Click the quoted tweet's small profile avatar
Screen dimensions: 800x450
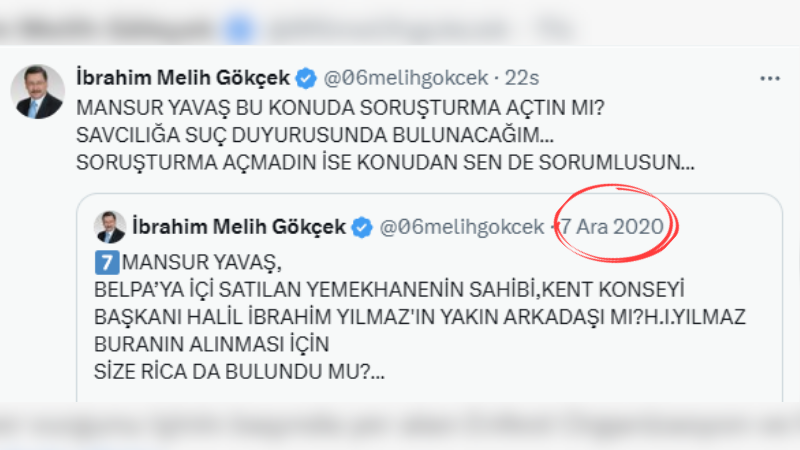[111, 227]
